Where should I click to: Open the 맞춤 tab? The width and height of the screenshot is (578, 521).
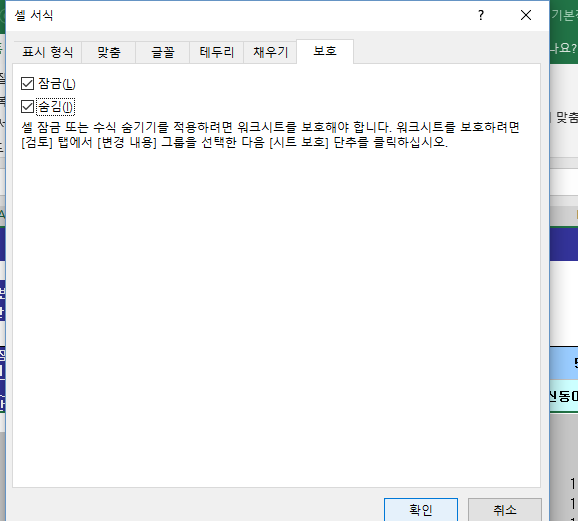pos(109,52)
